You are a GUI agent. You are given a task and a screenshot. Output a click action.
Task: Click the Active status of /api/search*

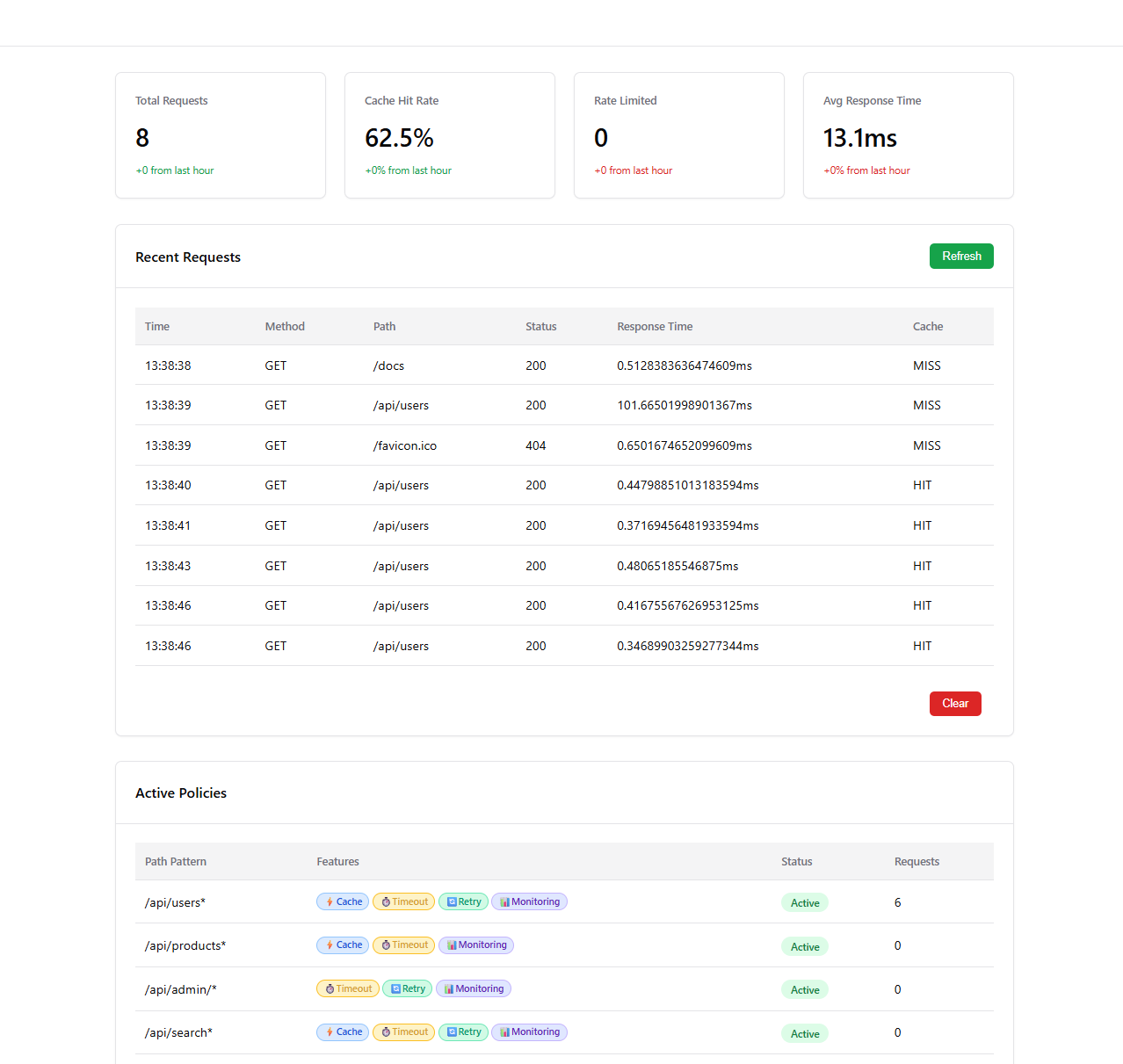pyautogui.click(x=805, y=1033)
